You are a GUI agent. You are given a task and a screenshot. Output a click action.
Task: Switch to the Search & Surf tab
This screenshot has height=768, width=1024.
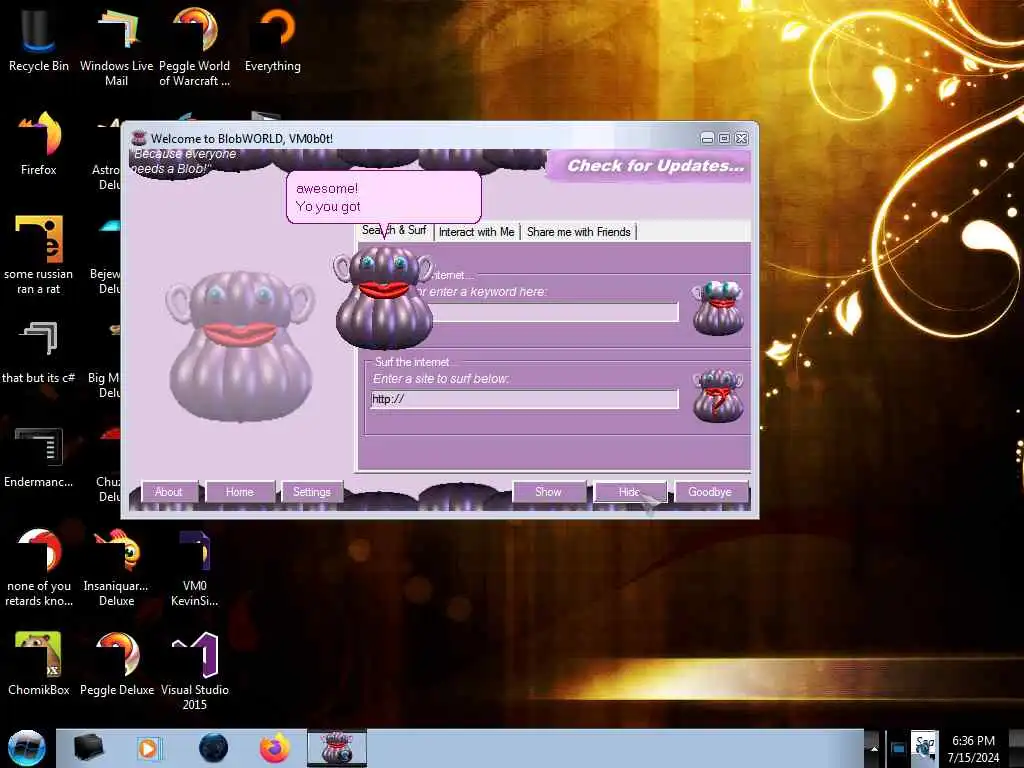394,231
